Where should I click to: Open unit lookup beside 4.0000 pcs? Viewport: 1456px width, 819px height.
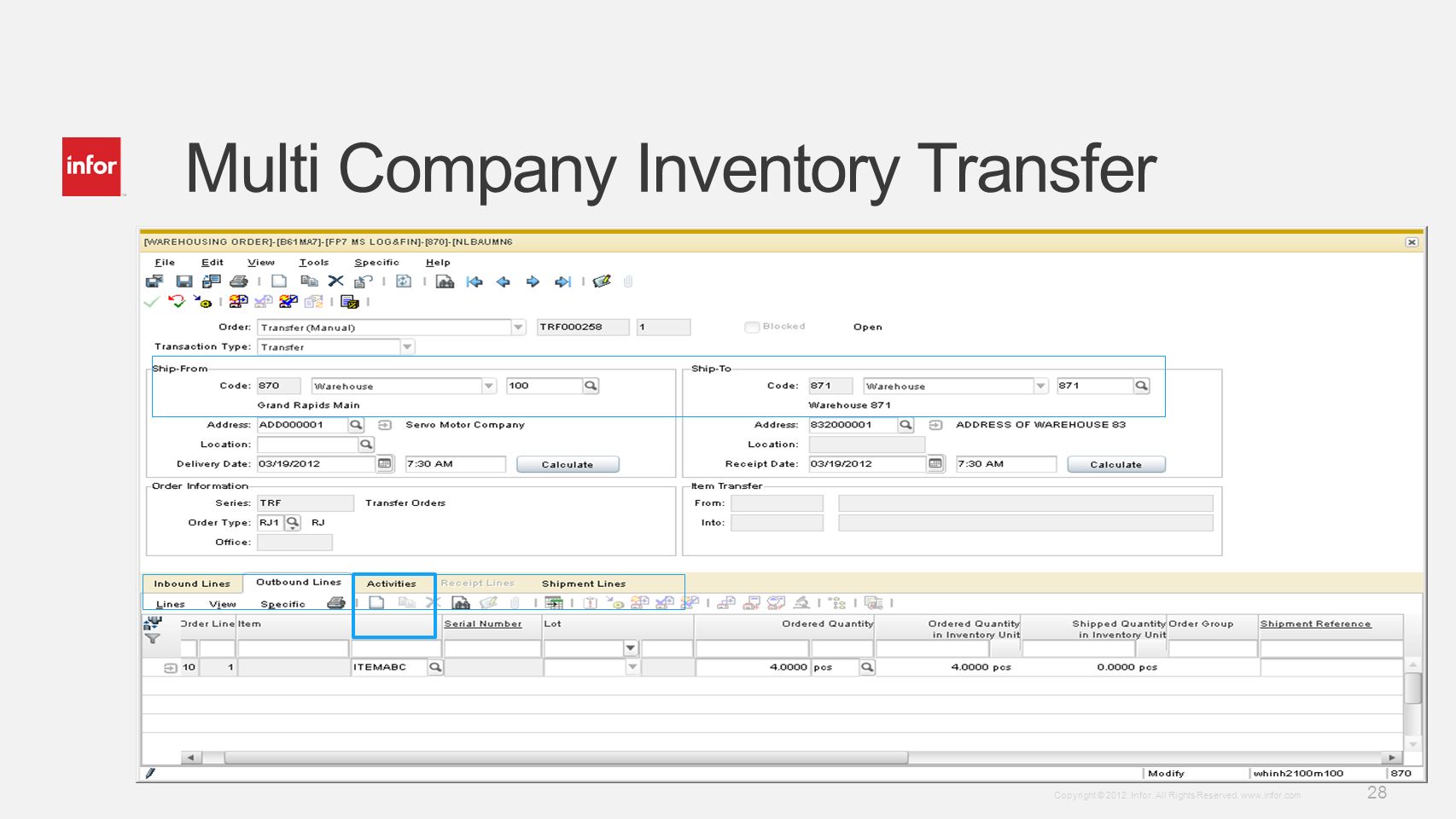867,667
